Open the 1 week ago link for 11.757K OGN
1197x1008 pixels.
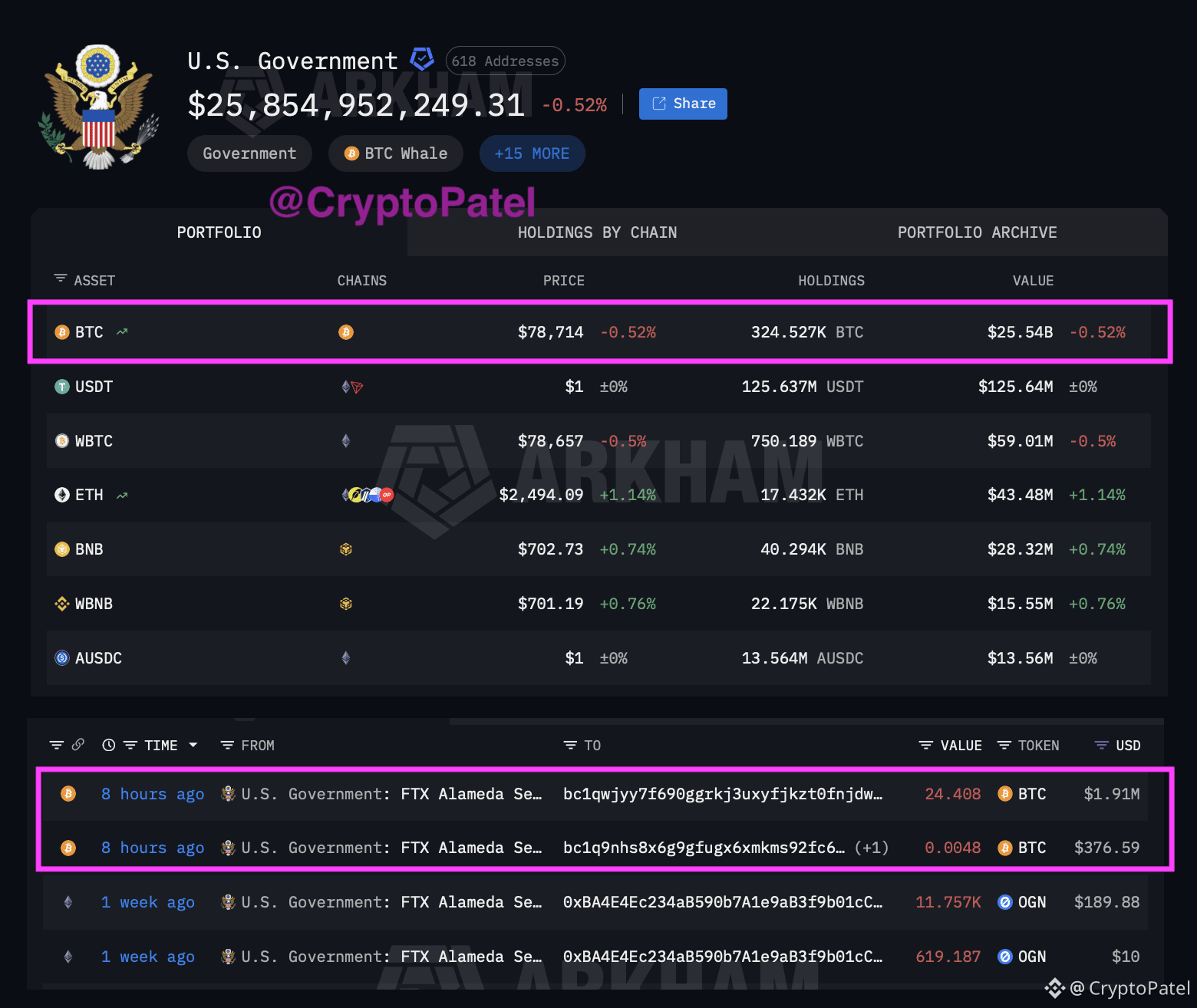[x=148, y=902]
